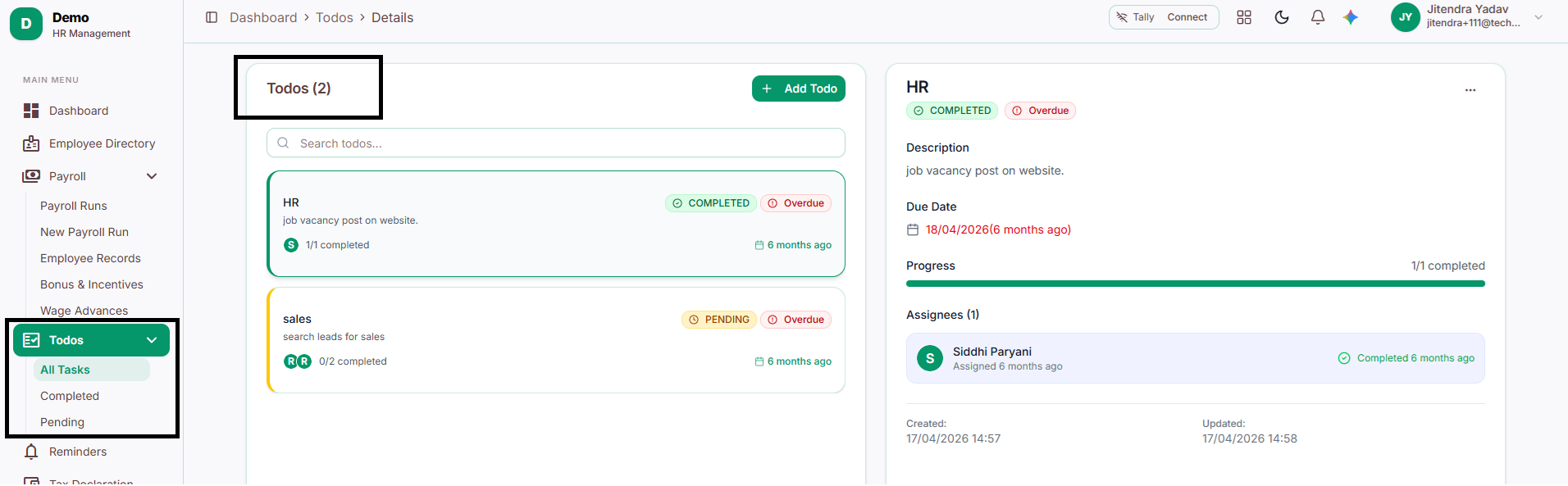The image size is (1568, 486).
Task: Click the PENDING badge on sales card
Action: coord(719,320)
